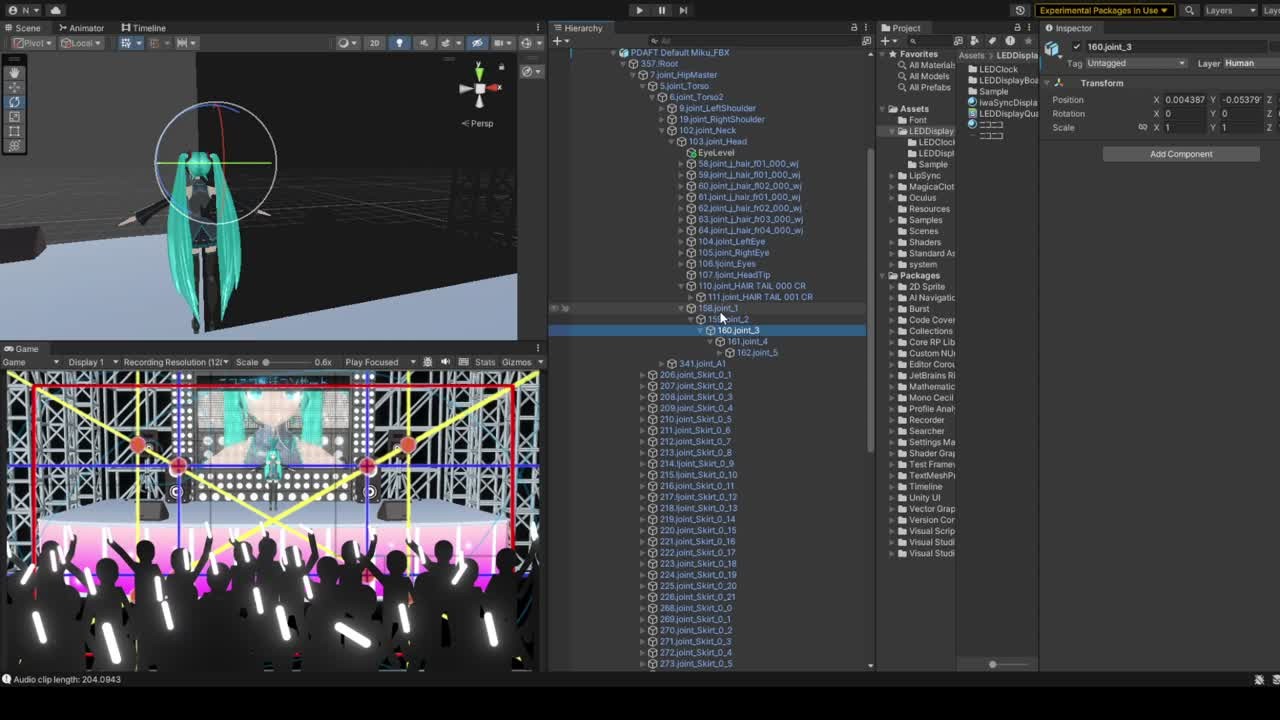This screenshot has width=1280, height=720.
Task: Activate the Rotate tool in Scene toolbar
Action: pos(14,102)
